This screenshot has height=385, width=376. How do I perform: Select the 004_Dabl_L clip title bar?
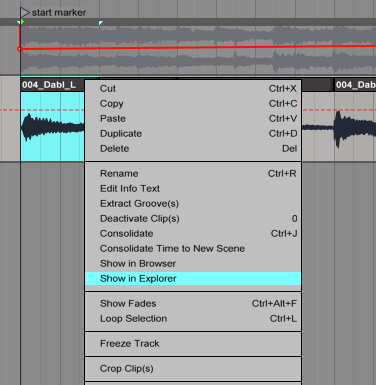(52, 85)
